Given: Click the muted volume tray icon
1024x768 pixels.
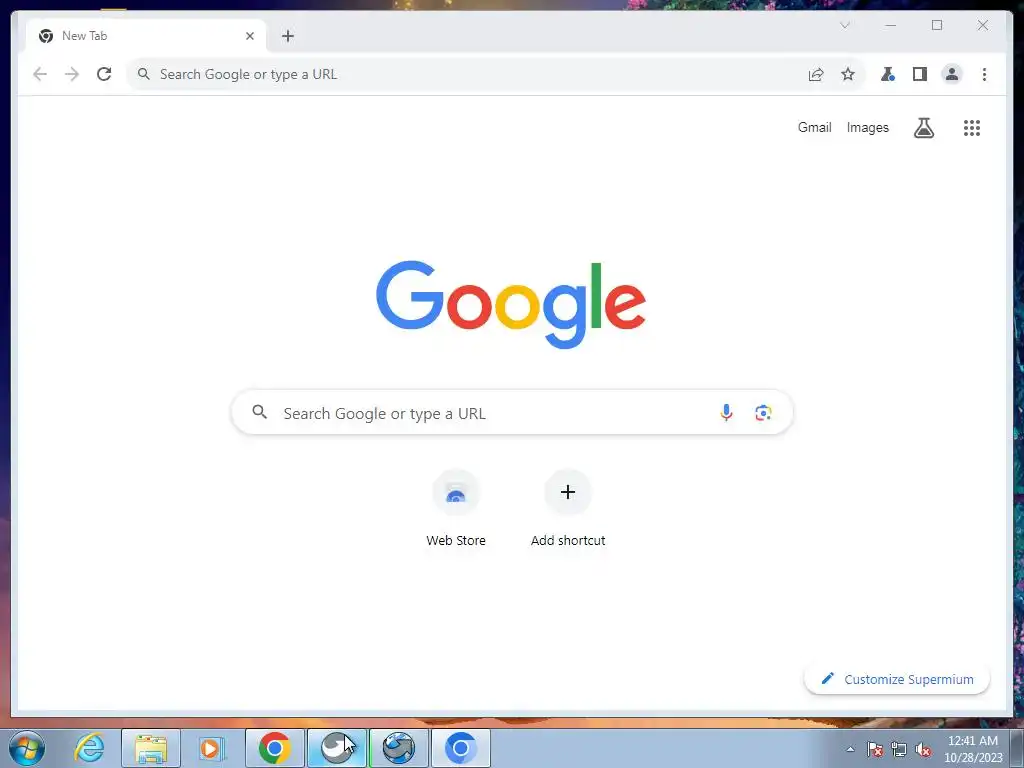Looking at the screenshot, I should [x=923, y=749].
